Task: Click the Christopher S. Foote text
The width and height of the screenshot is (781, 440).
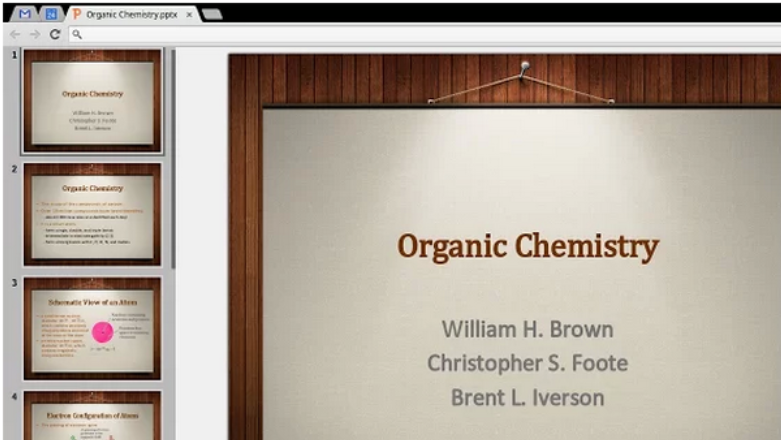Action: [527, 363]
